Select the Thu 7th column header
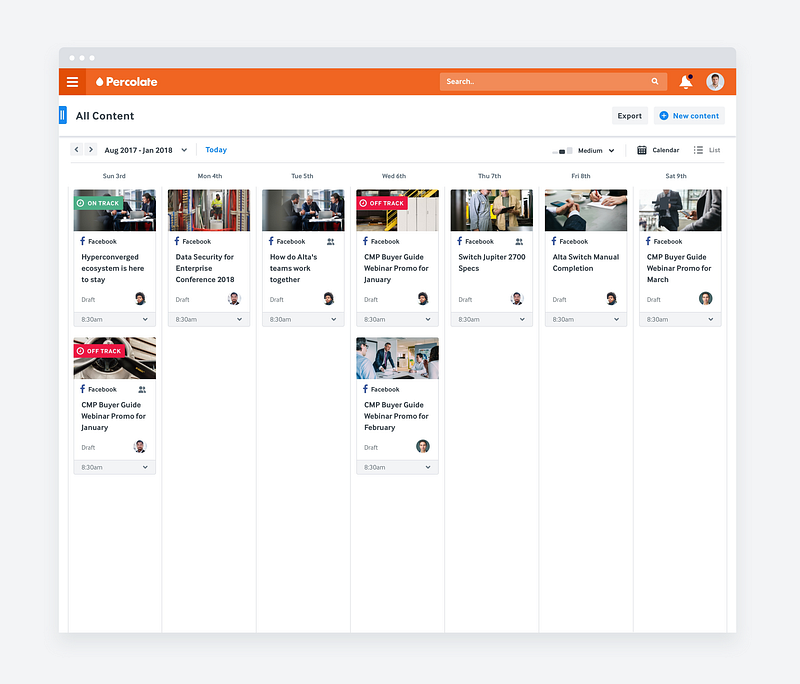The image size is (800, 684). [x=489, y=176]
